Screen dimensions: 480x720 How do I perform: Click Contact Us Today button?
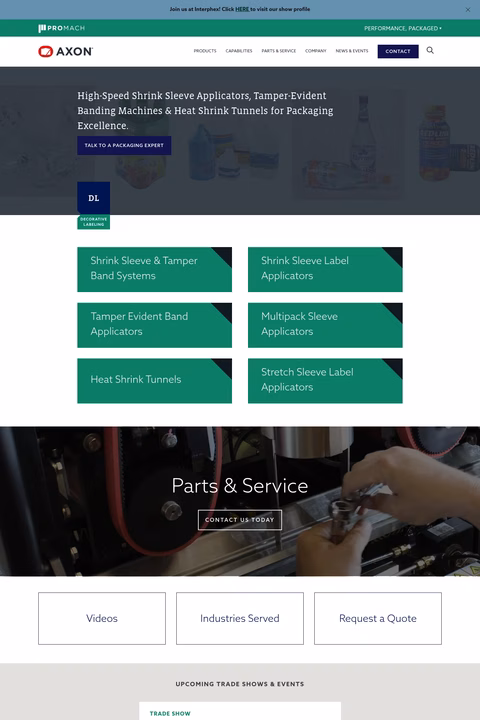[x=240, y=520]
